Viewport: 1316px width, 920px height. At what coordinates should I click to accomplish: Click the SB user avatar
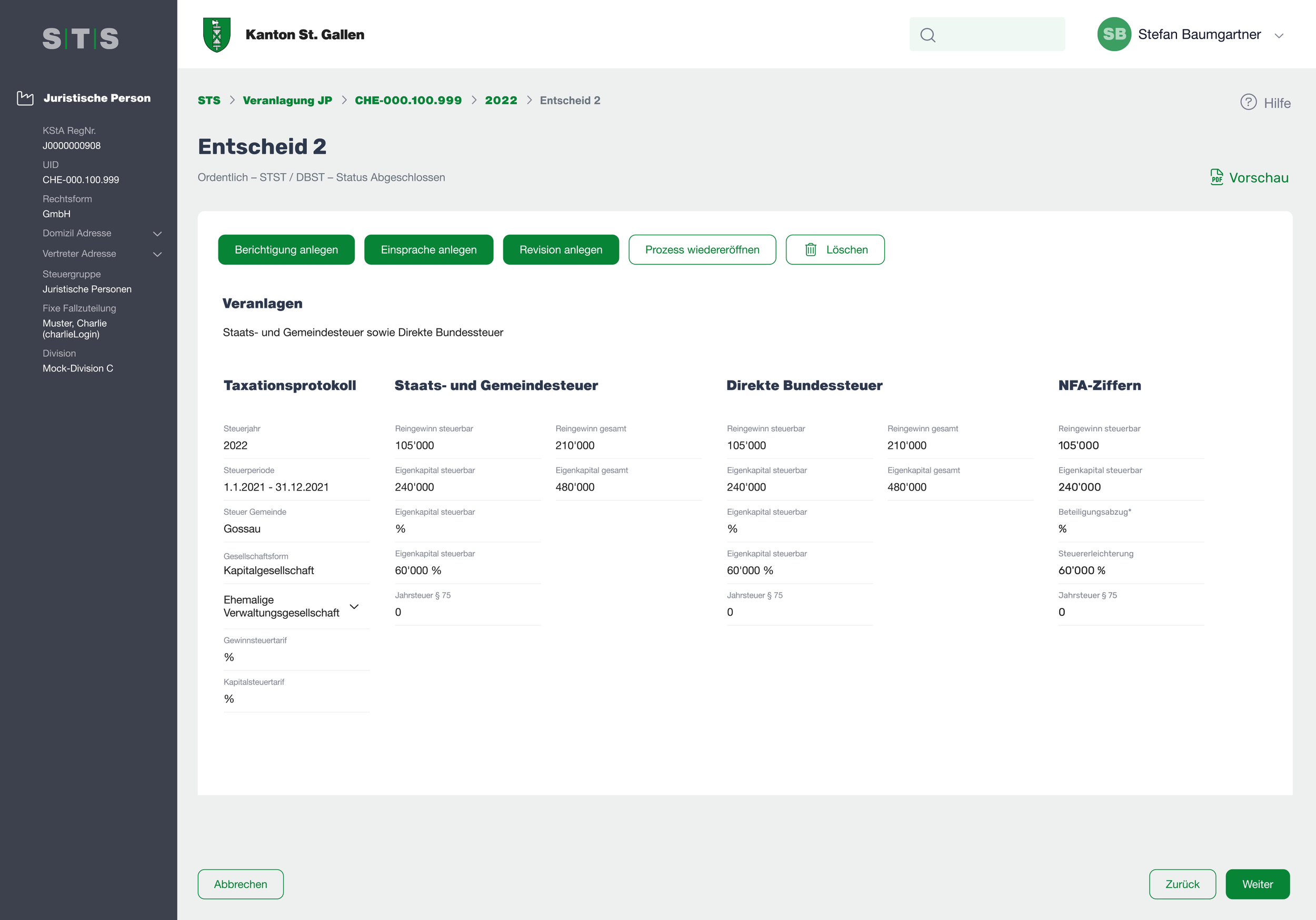pos(1113,34)
